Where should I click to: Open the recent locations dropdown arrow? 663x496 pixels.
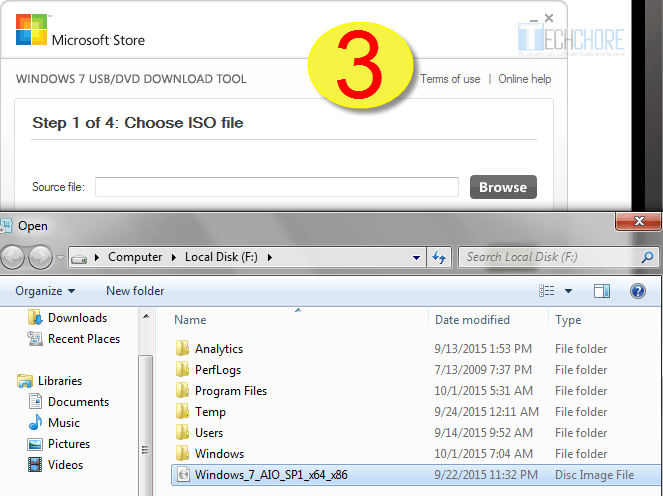tap(60, 257)
